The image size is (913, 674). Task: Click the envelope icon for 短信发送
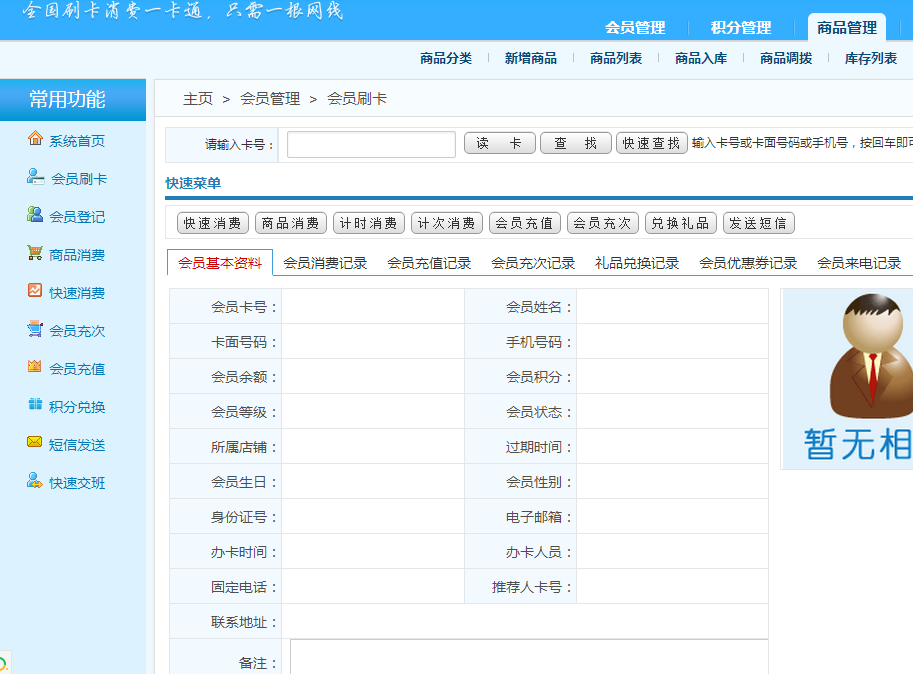[x=35, y=443]
